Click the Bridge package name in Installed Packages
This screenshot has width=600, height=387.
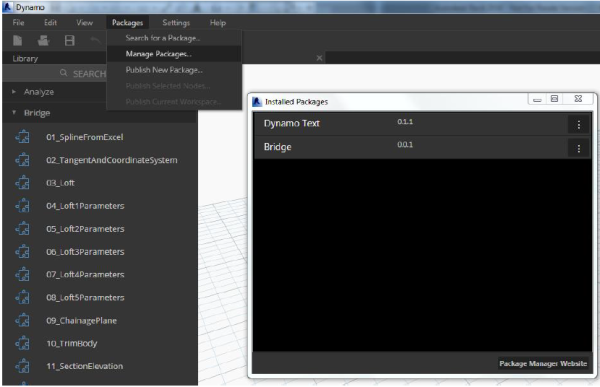(x=277, y=147)
